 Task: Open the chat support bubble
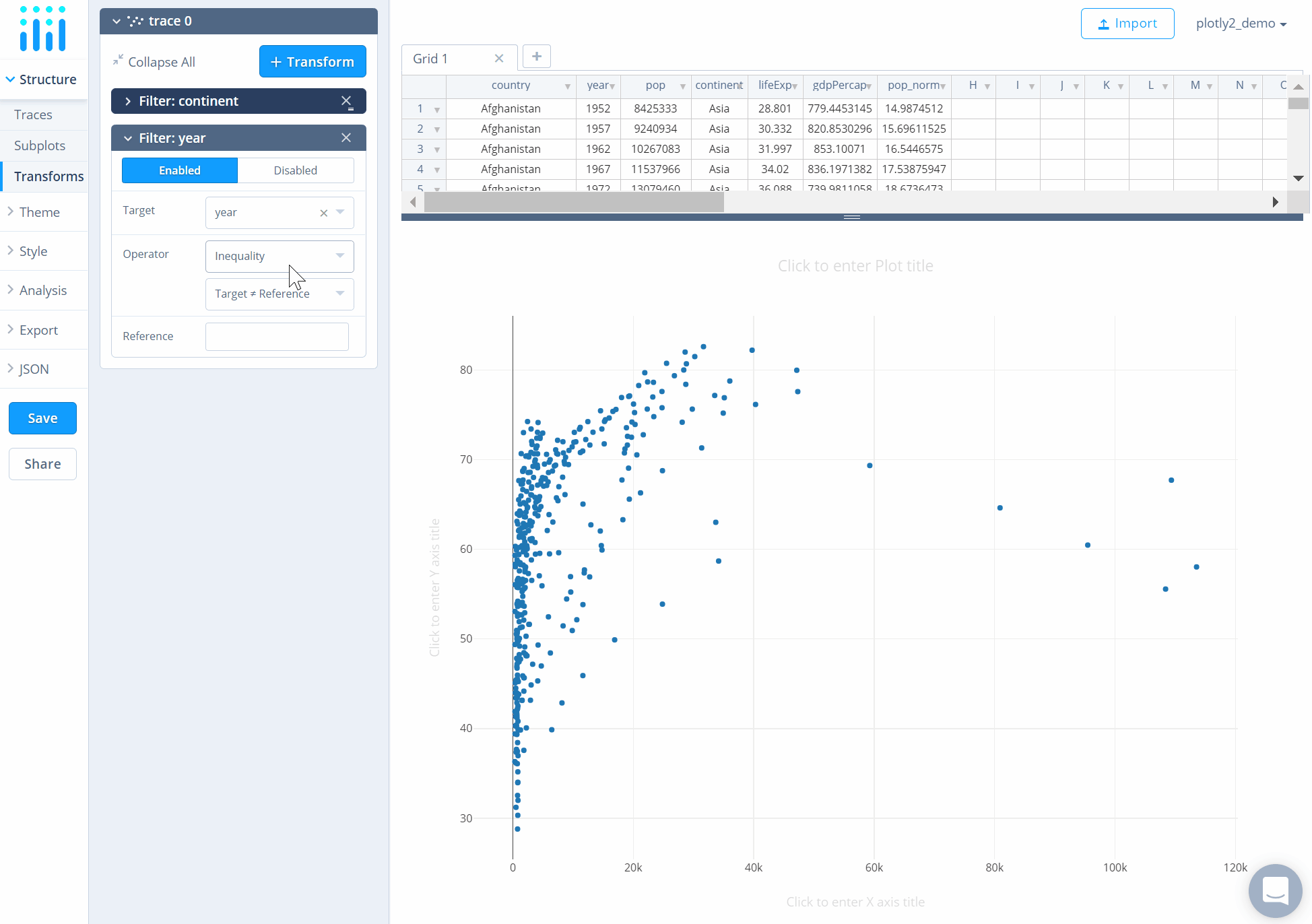[1275, 890]
